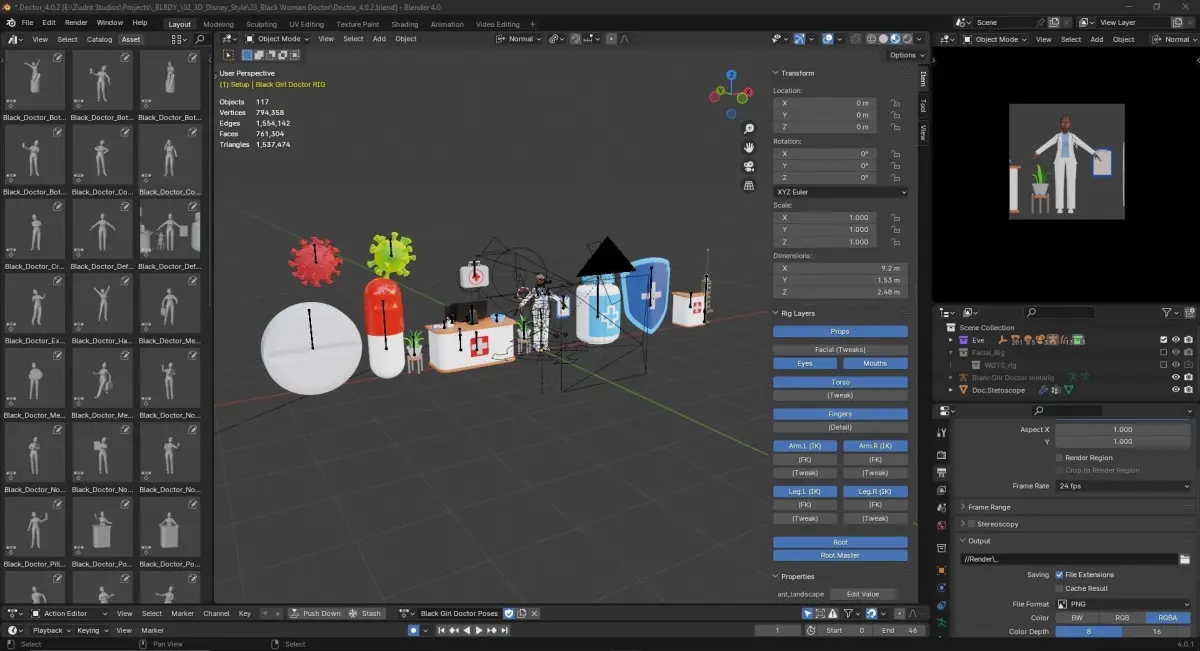
Task: Click the play animation button in timeline
Action: 478,630
